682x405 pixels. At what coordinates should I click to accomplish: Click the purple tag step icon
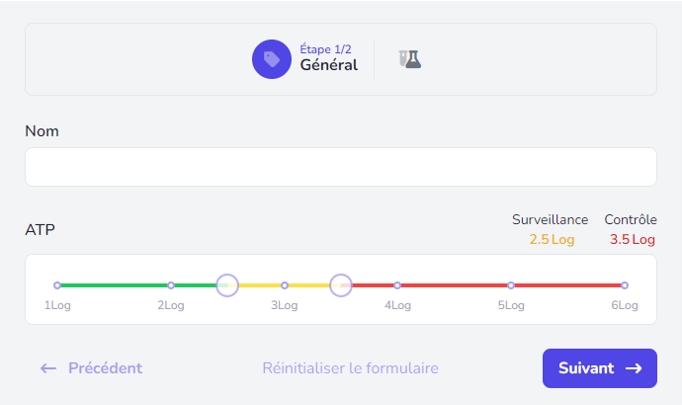(271, 59)
